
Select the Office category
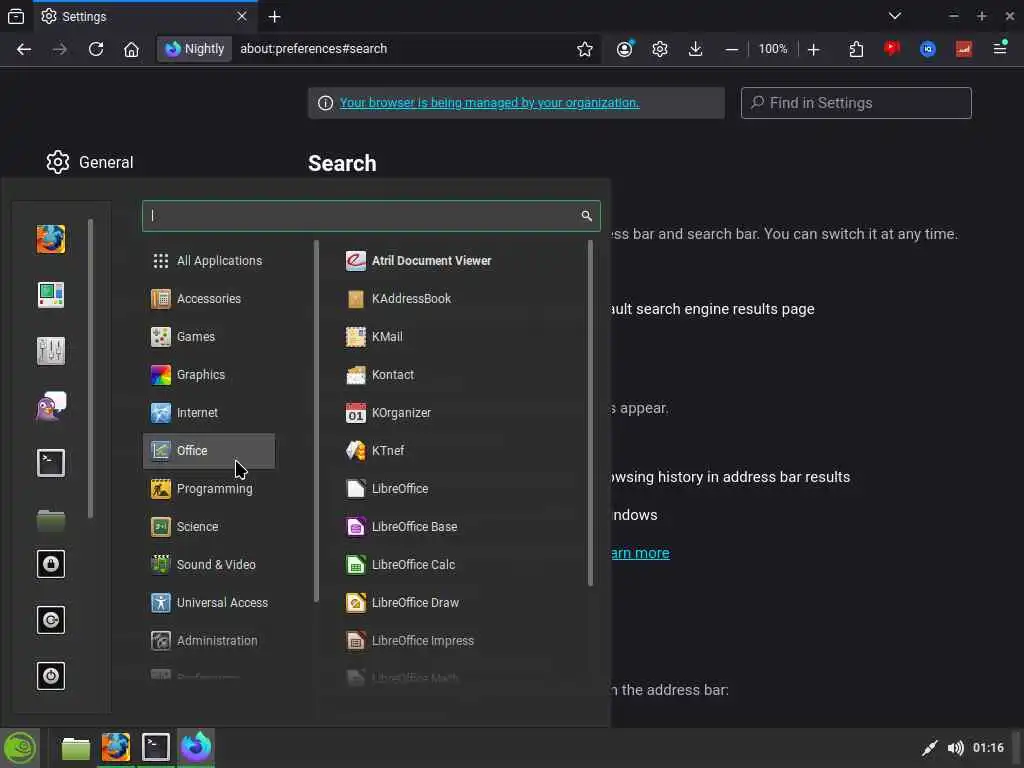209,451
